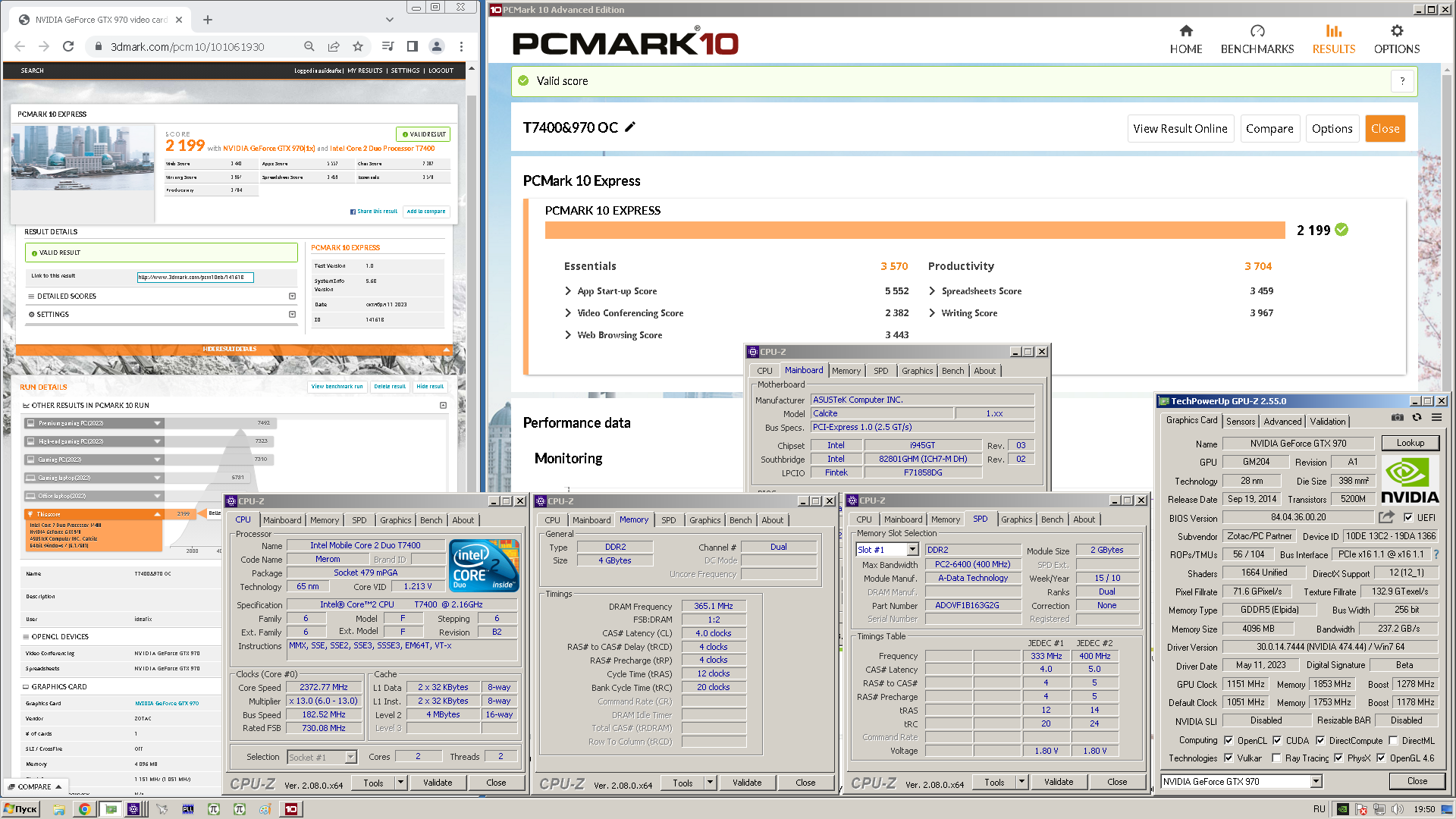1456x819 pixels.
Task: Open Bench tab in CPU-Z Mainboard window
Action: click(x=952, y=371)
